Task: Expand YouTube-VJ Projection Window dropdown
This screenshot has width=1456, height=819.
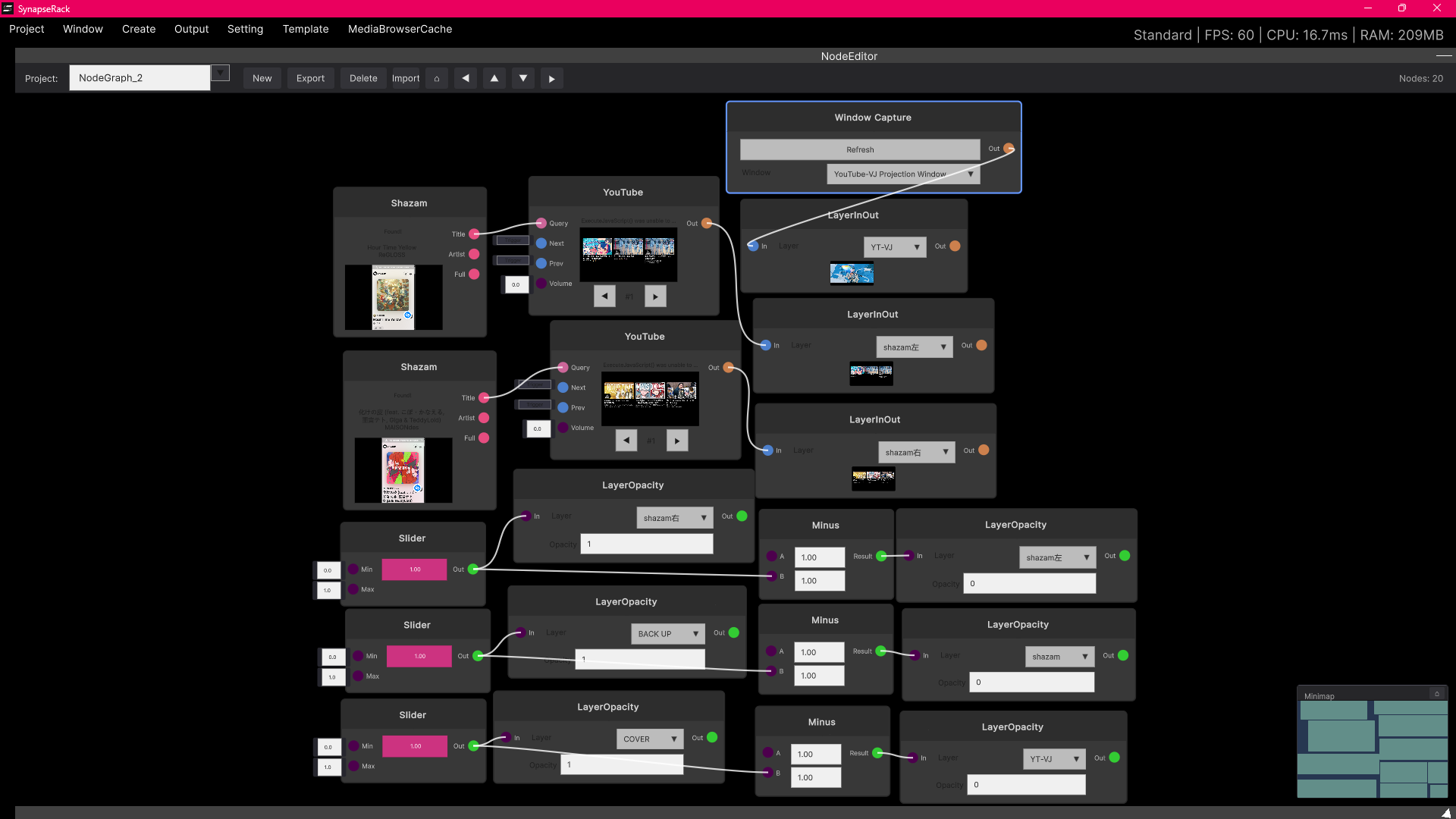Action: pos(970,174)
